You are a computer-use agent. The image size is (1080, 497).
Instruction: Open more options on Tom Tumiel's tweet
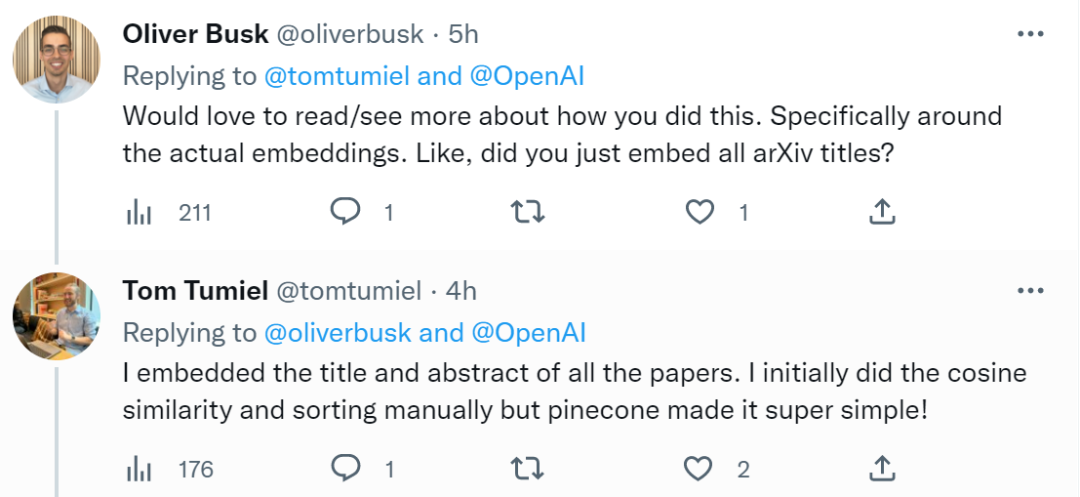point(1029,291)
